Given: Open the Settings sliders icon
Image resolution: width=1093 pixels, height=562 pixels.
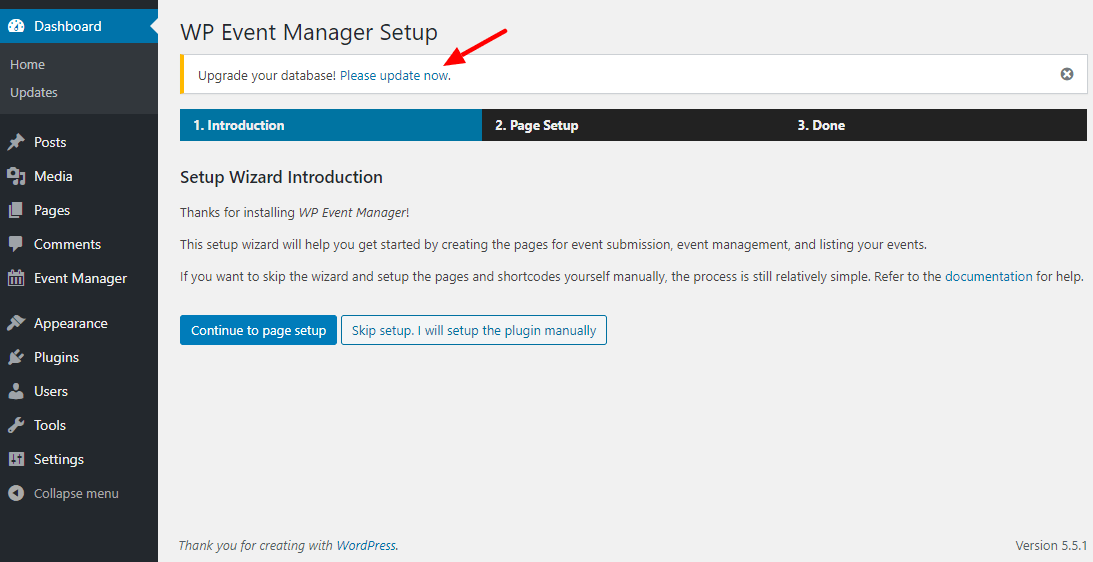Looking at the screenshot, I should (x=16, y=460).
